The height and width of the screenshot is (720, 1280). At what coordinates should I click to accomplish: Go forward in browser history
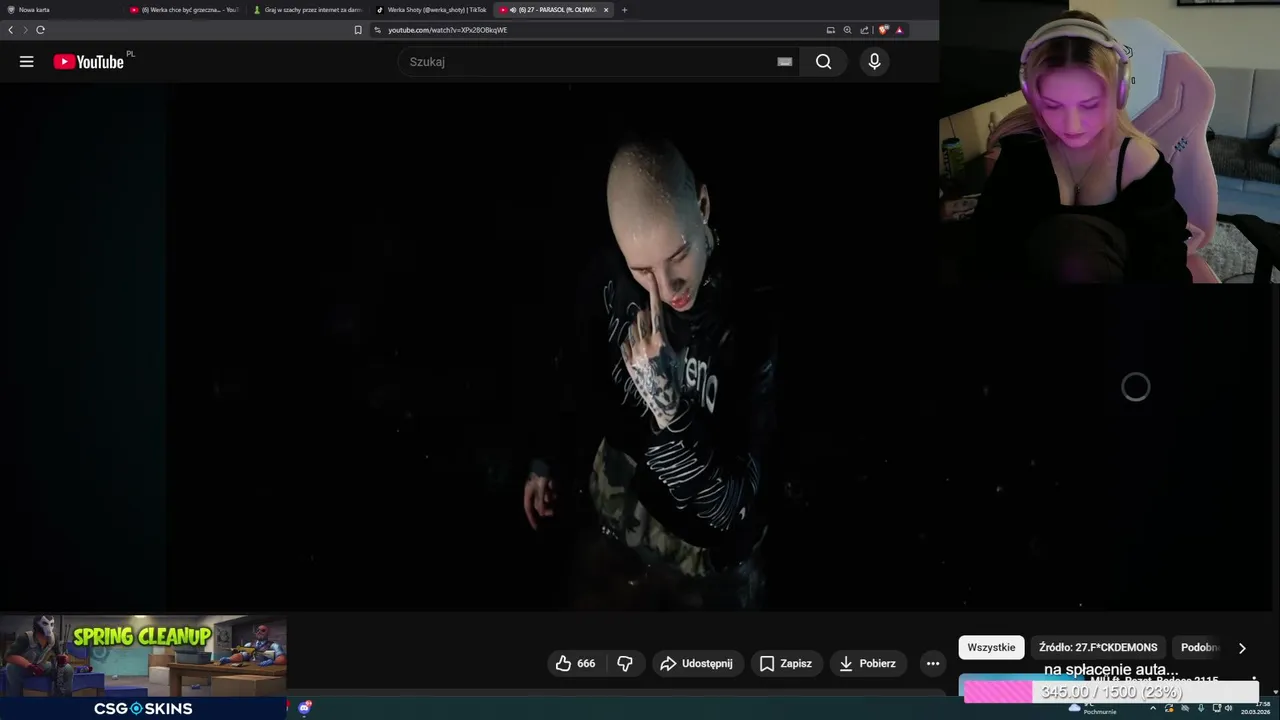[x=26, y=30]
